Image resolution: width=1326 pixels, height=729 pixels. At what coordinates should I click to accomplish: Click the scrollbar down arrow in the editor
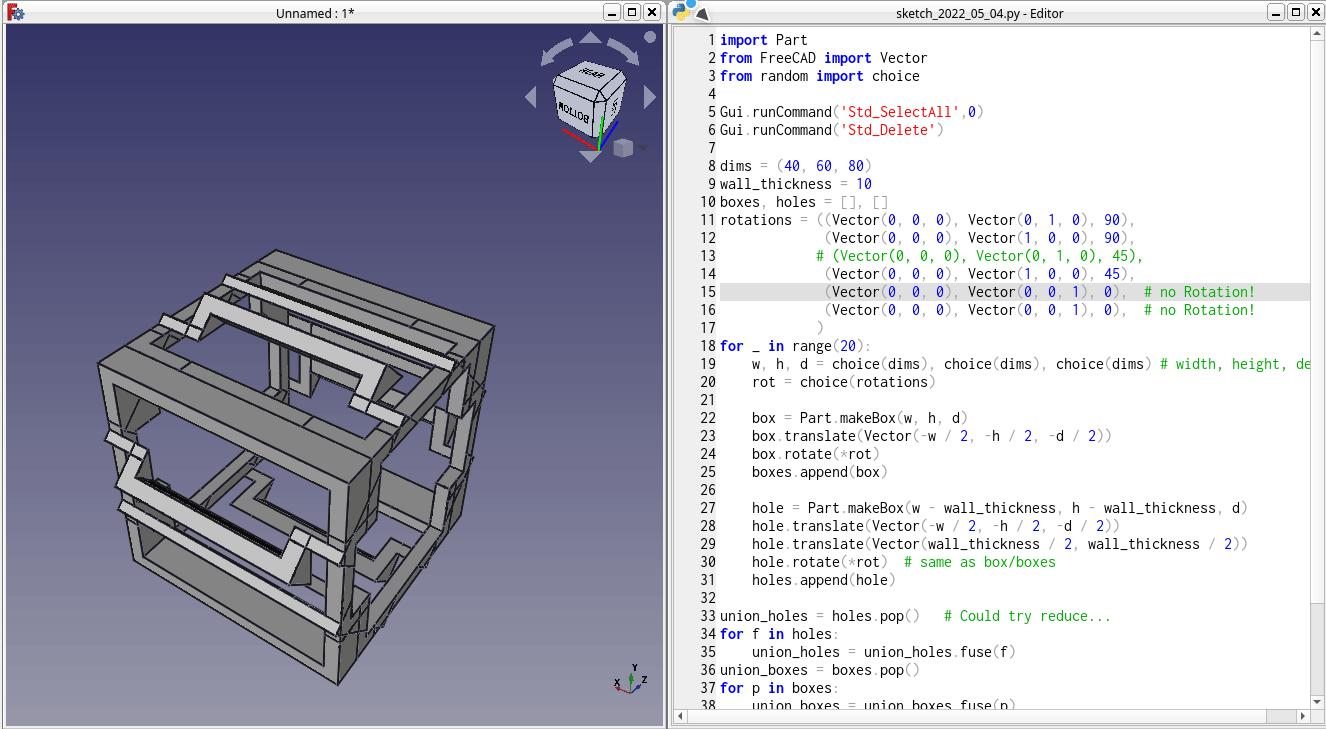coord(1317,700)
